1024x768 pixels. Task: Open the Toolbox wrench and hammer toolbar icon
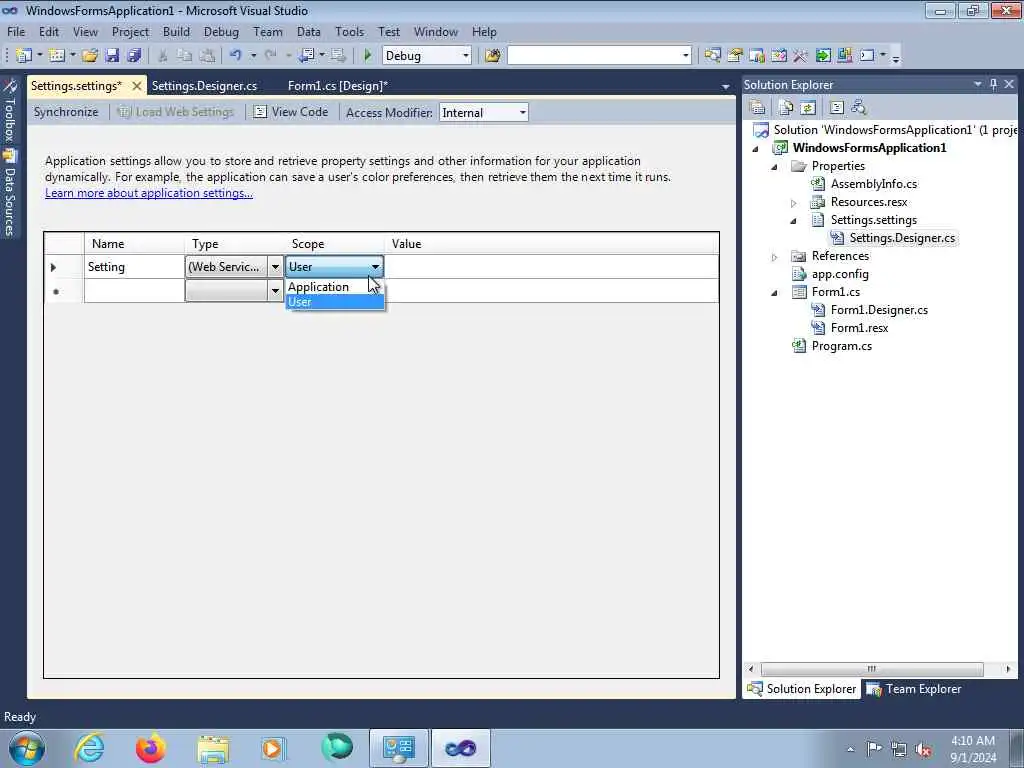coord(801,56)
